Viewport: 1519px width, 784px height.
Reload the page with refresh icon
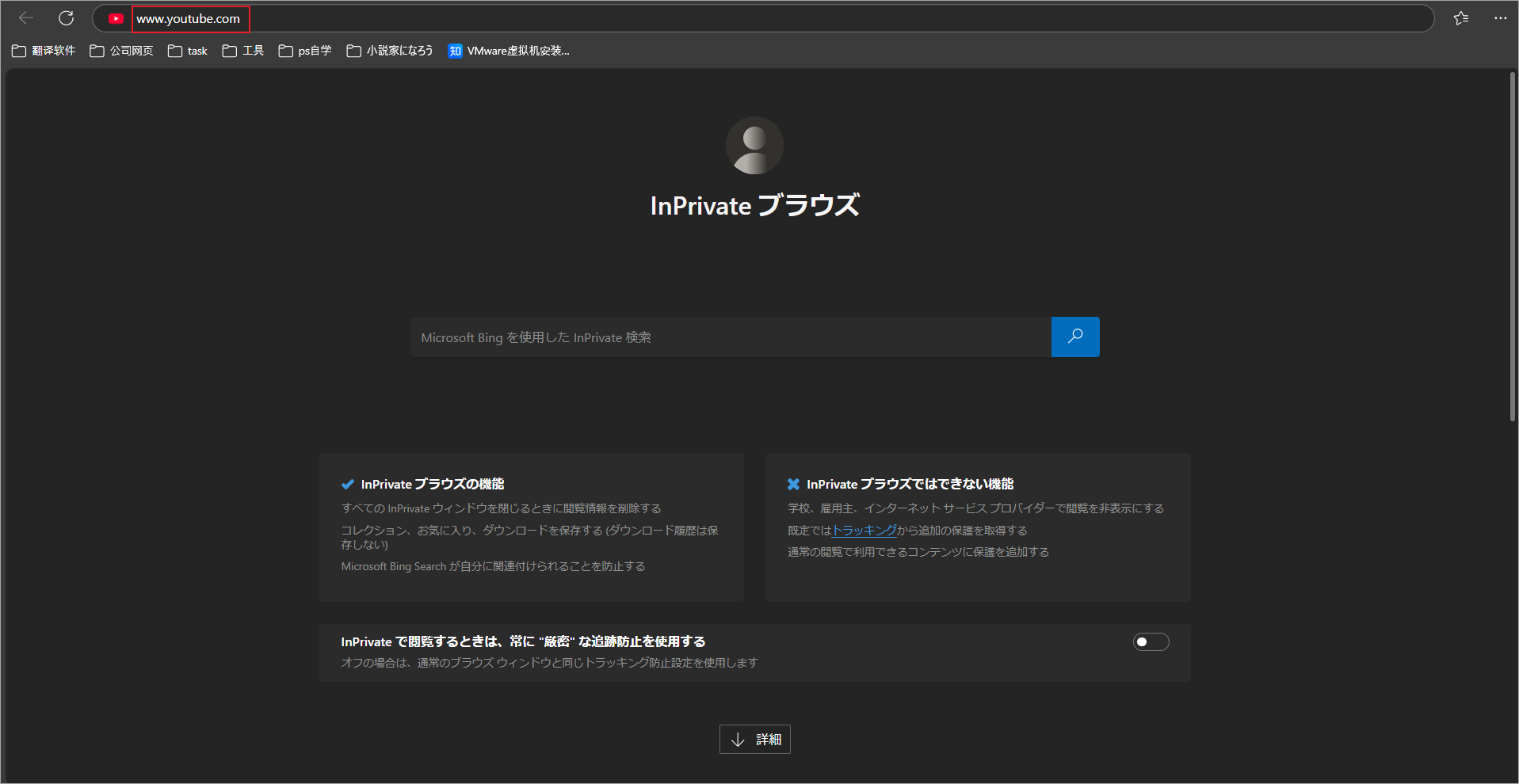(67, 18)
